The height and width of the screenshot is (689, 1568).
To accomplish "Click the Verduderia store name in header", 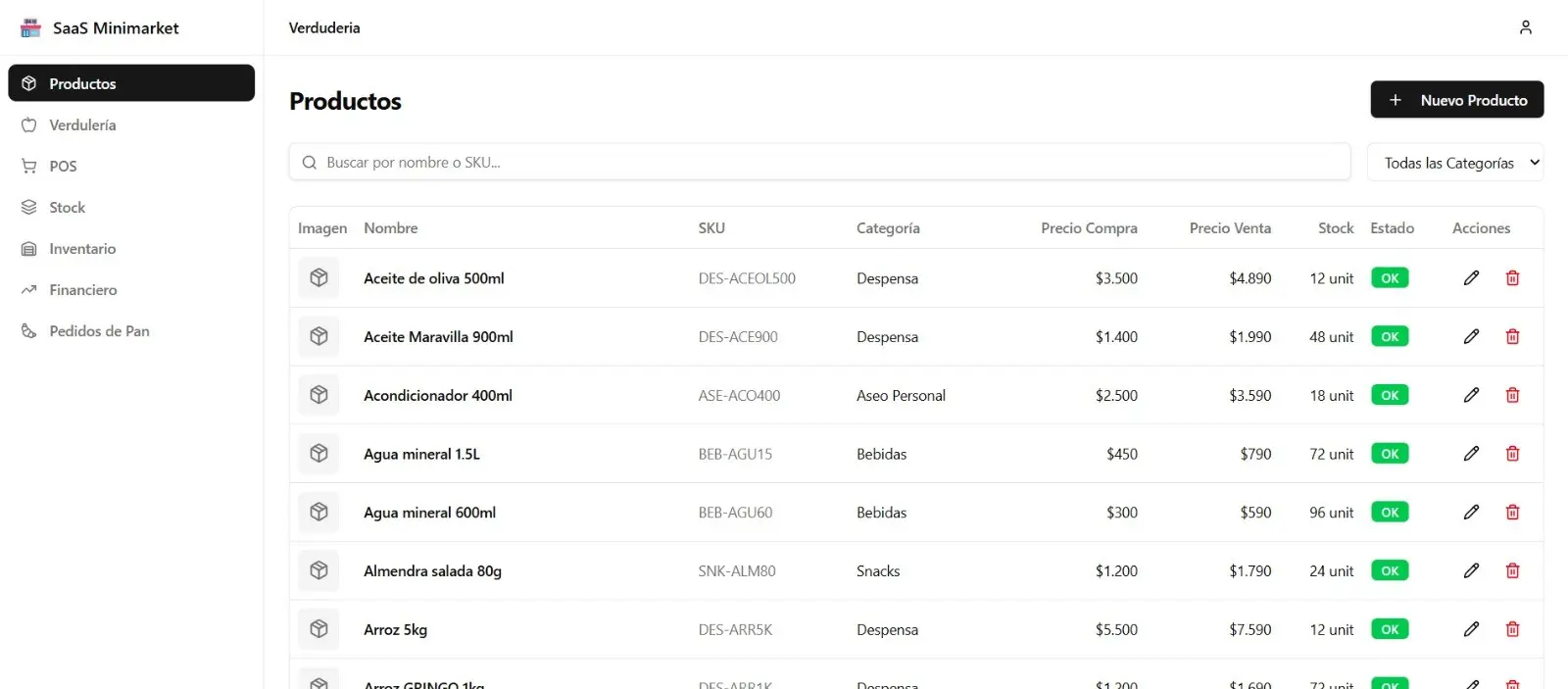I will pyautogui.click(x=324, y=27).
